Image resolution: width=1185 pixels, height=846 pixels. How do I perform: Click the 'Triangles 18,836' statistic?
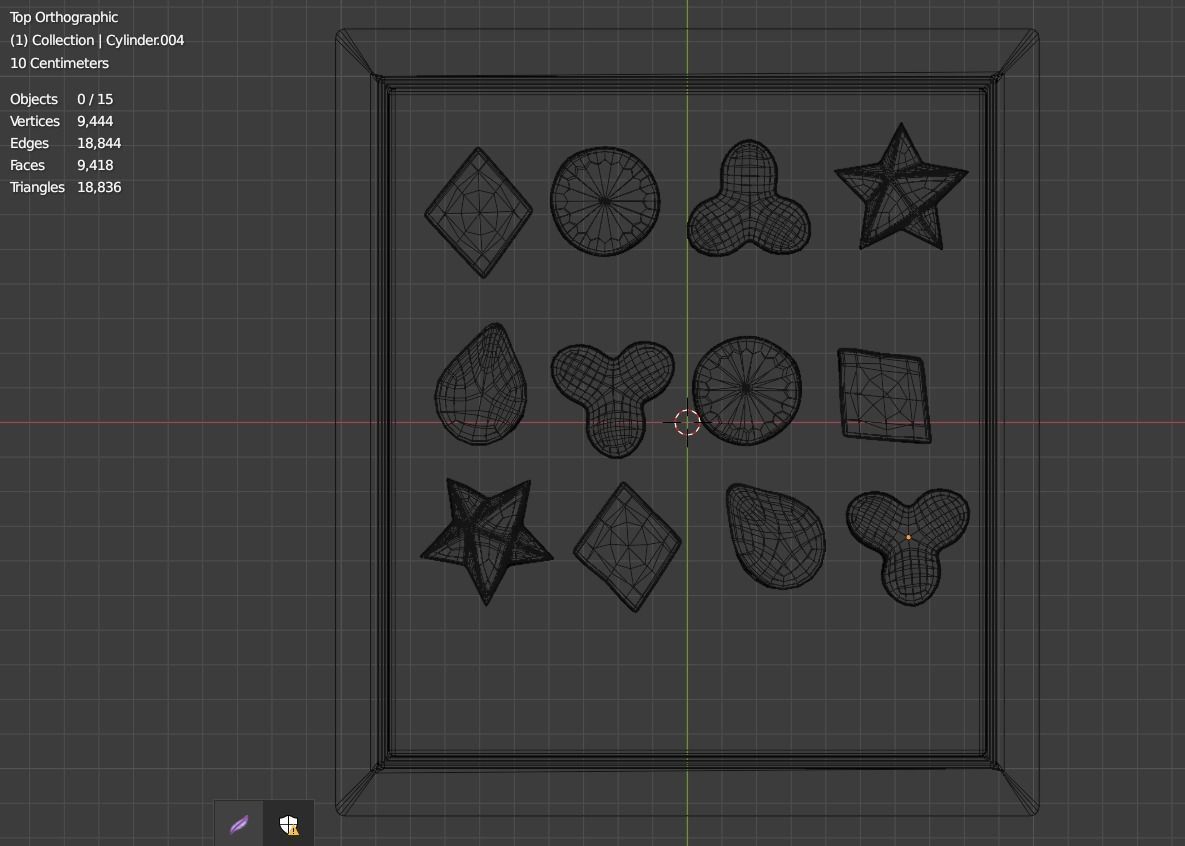(65, 187)
